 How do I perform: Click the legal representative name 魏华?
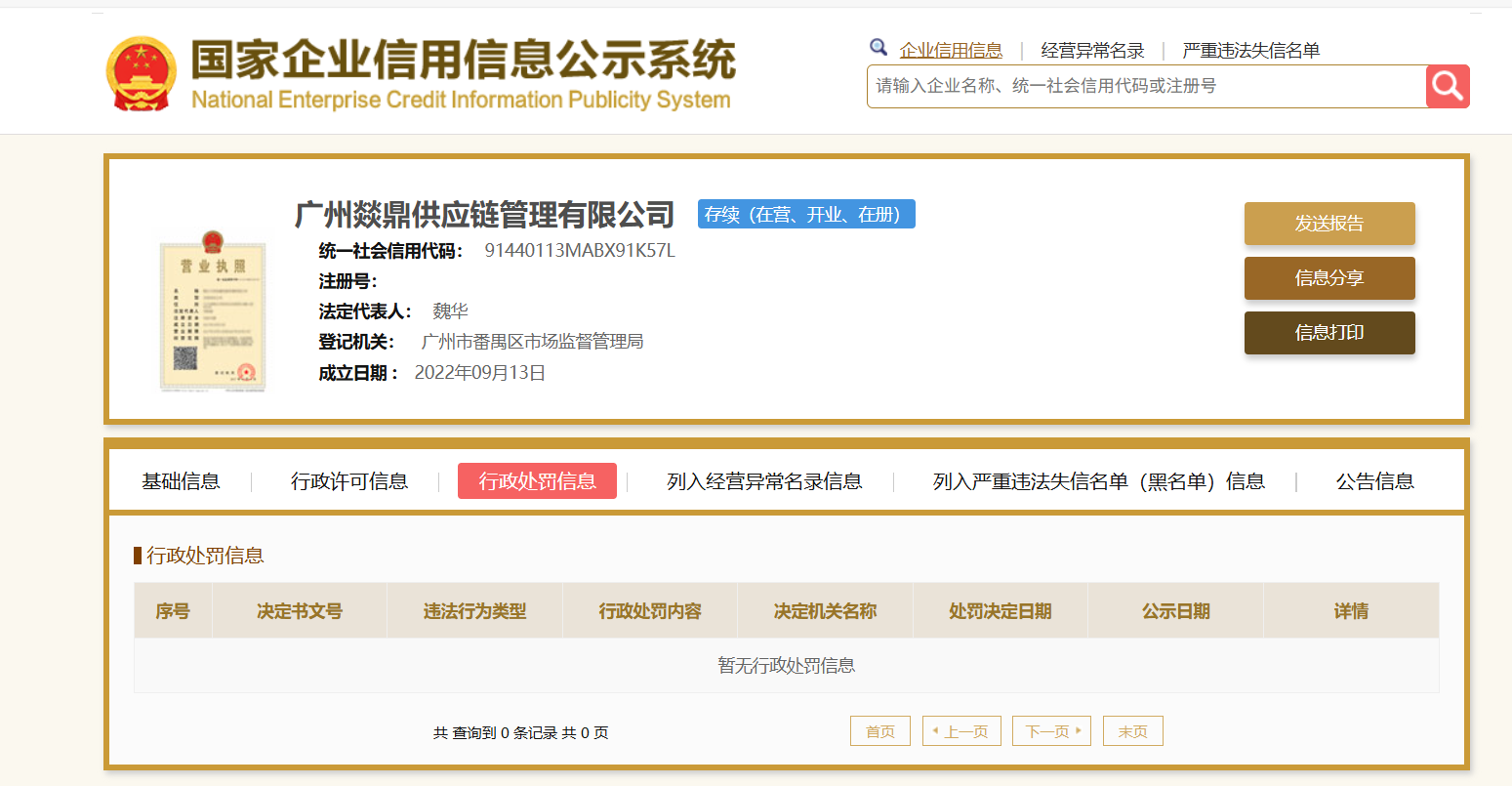(450, 311)
